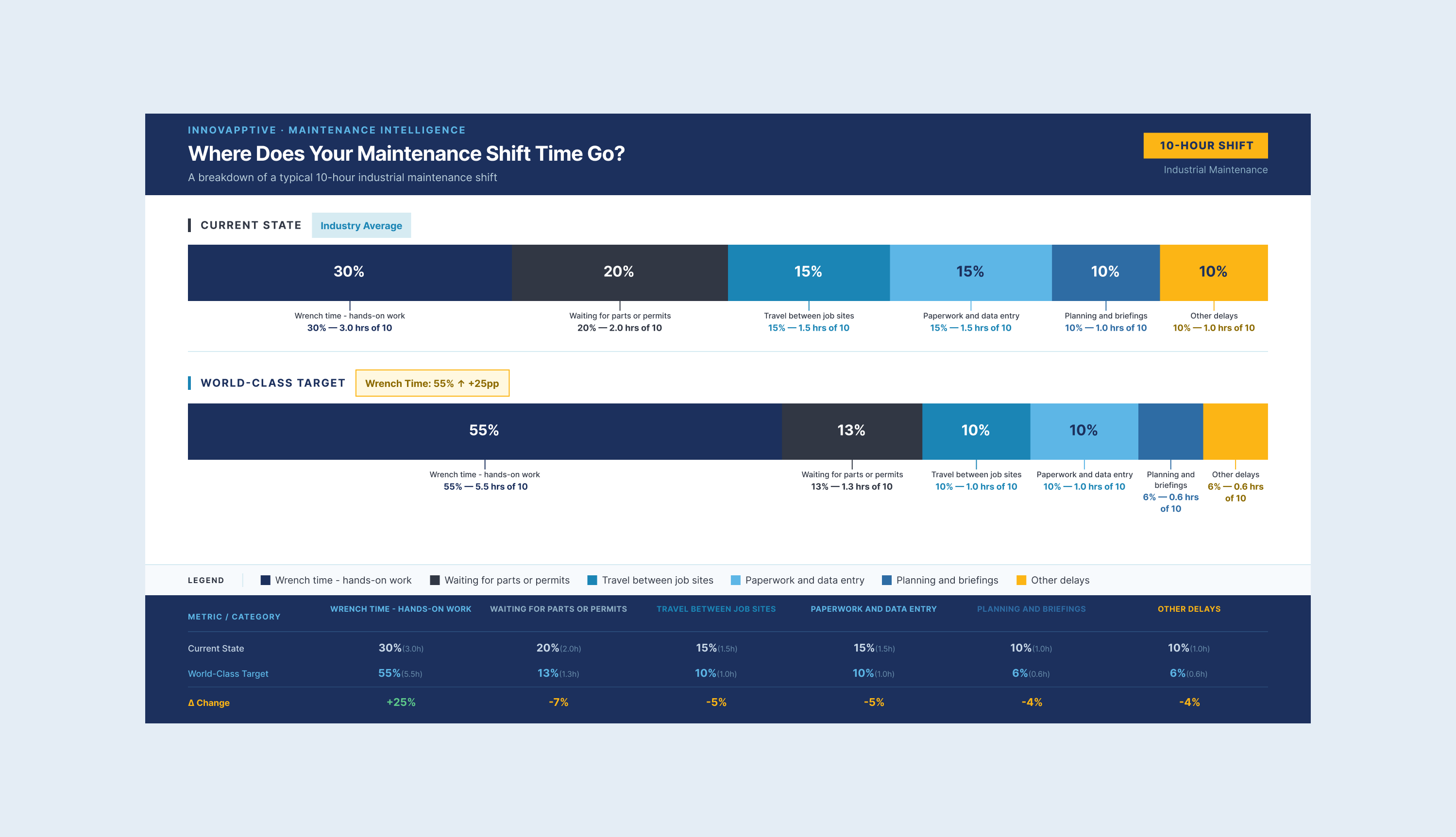Click OTHER DELAYS column header
Viewport: 1456px width, 837px height.
[1189, 609]
